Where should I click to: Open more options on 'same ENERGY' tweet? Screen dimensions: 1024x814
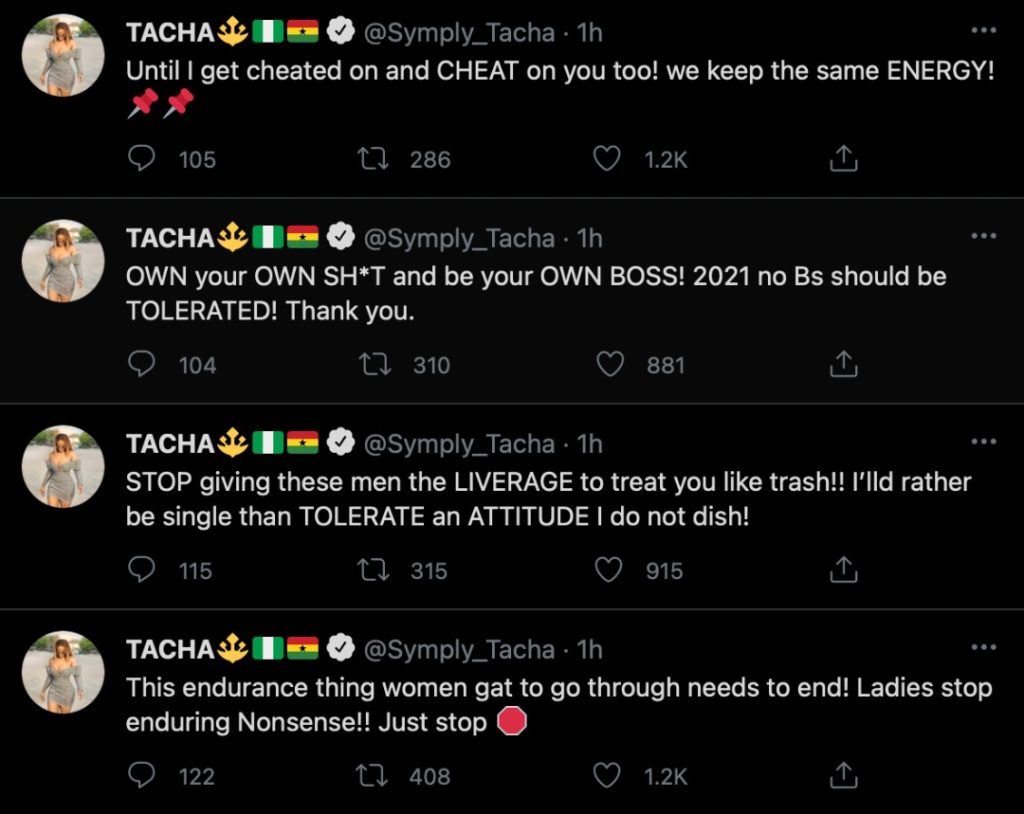984,31
